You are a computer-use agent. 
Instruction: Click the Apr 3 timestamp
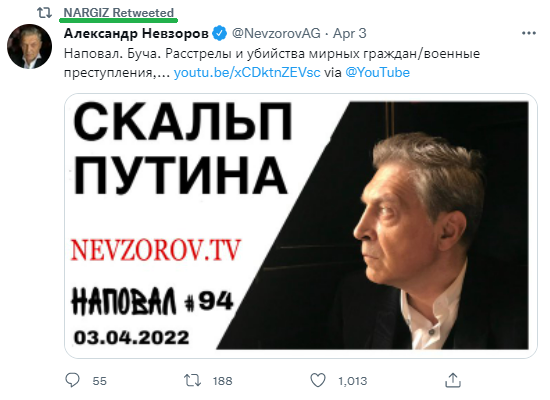coord(349,34)
